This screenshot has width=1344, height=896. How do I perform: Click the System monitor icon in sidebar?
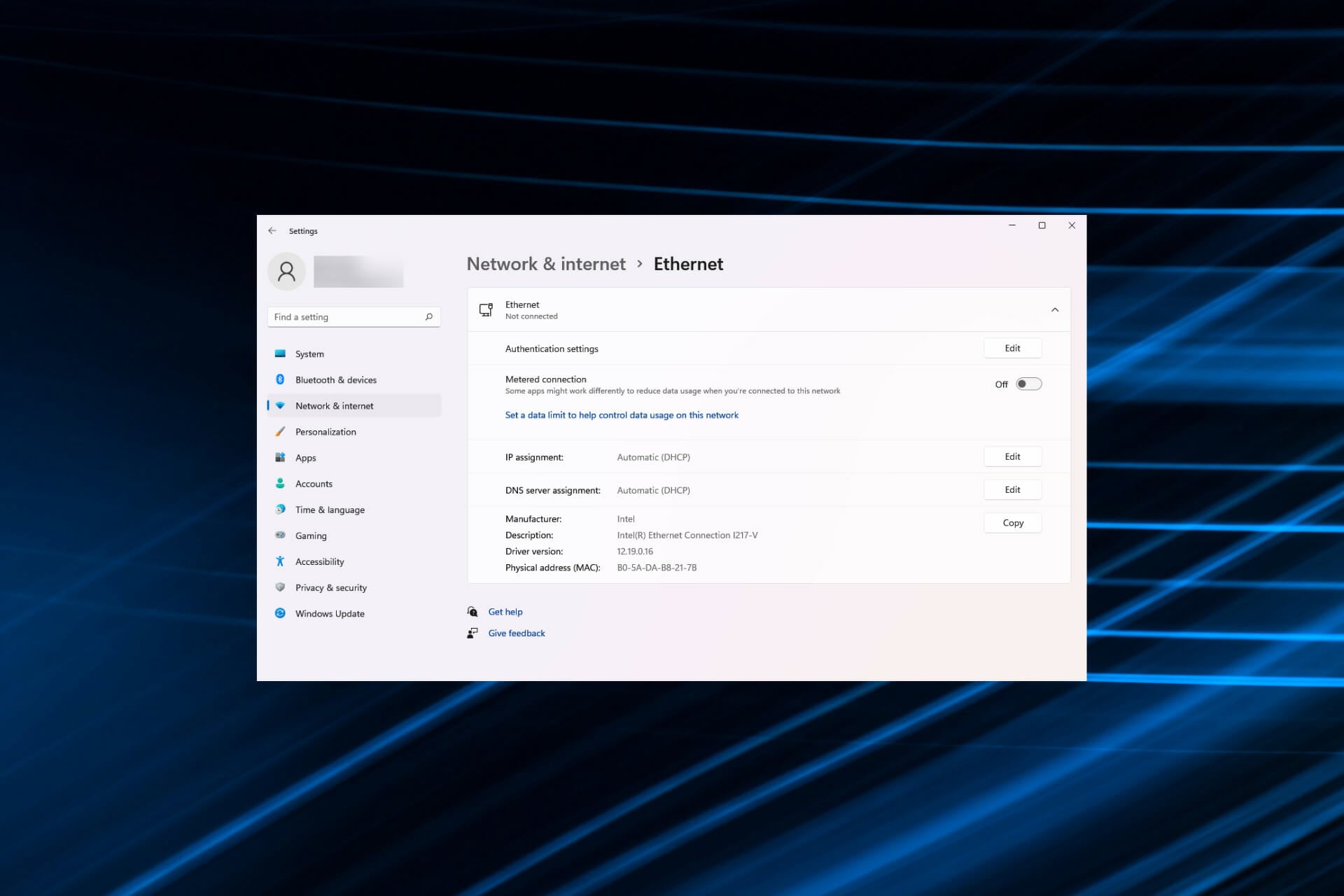280,353
